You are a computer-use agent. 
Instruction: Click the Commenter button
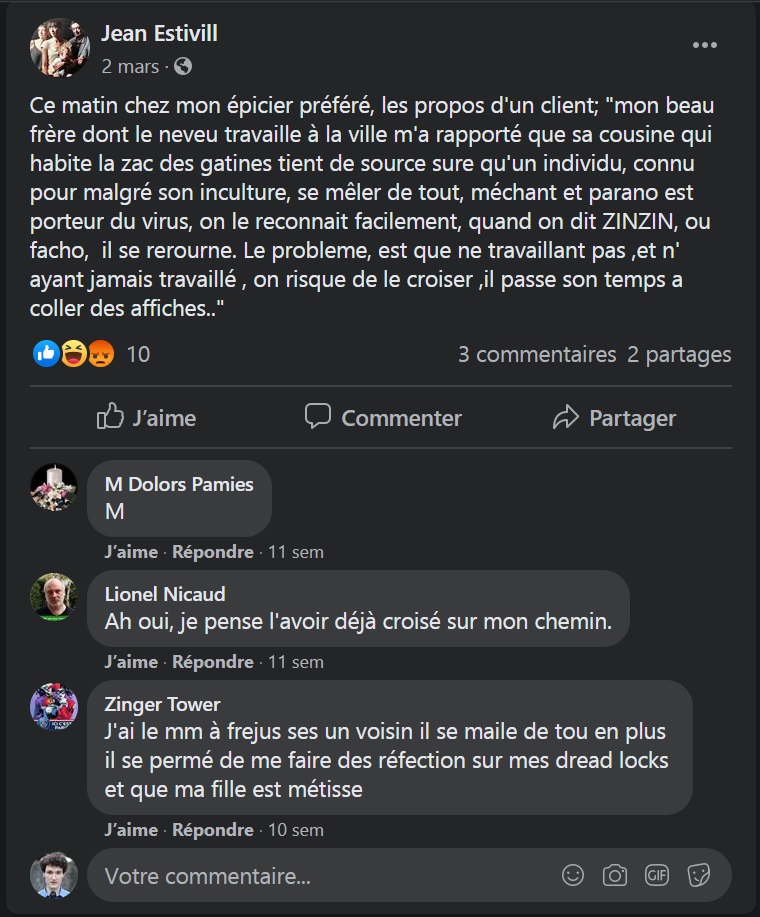click(383, 418)
